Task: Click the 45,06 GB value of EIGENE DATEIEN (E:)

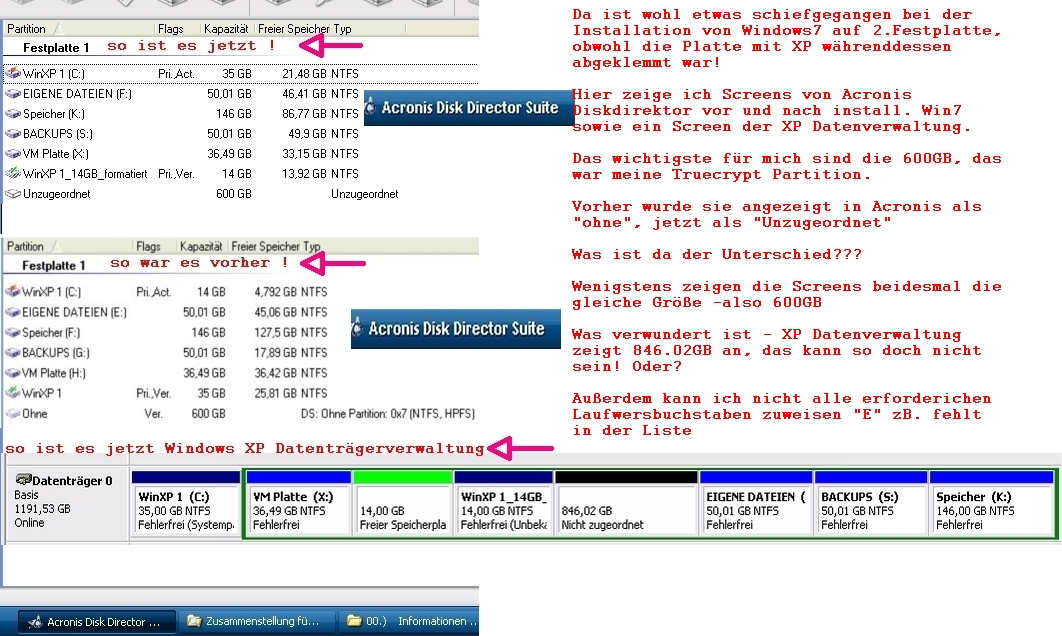Action: pos(276,312)
